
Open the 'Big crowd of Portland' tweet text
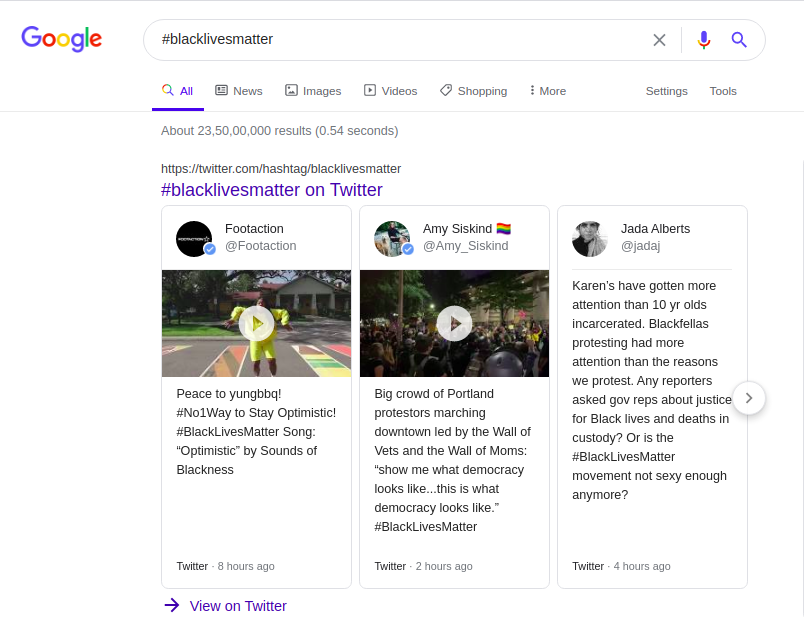pos(453,460)
